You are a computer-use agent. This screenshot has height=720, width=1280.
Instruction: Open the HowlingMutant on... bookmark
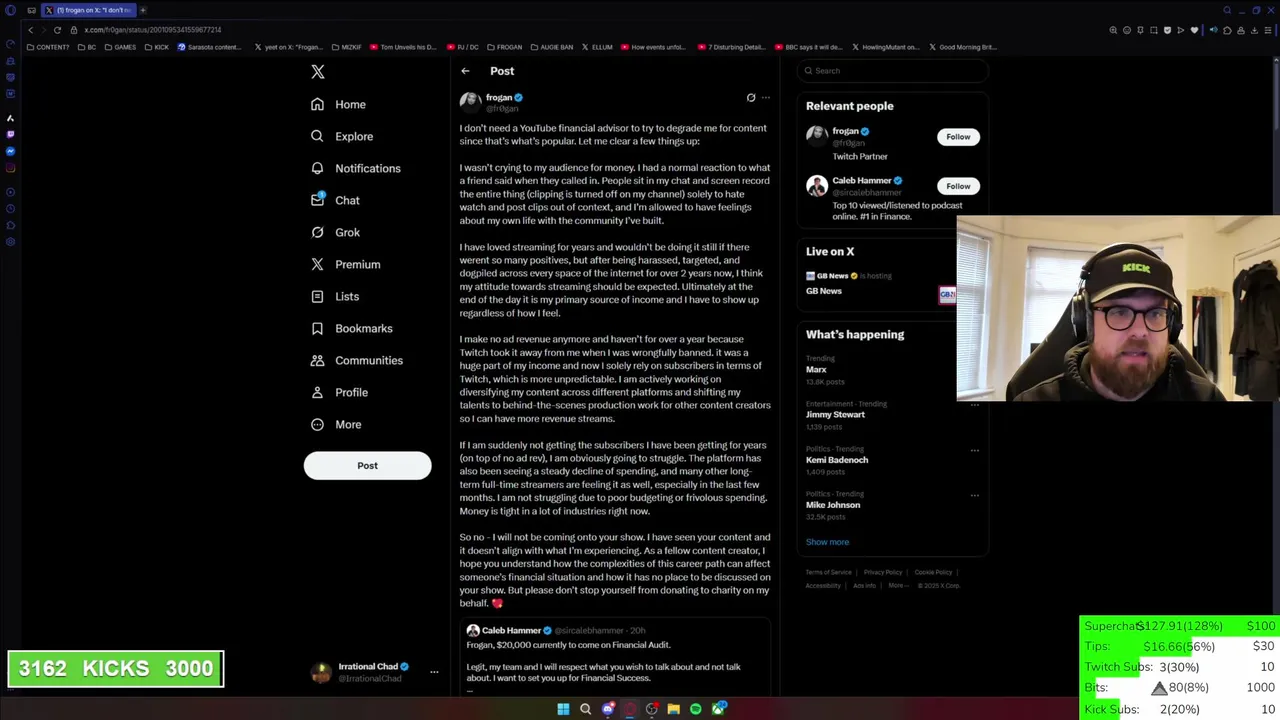click(888, 47)
